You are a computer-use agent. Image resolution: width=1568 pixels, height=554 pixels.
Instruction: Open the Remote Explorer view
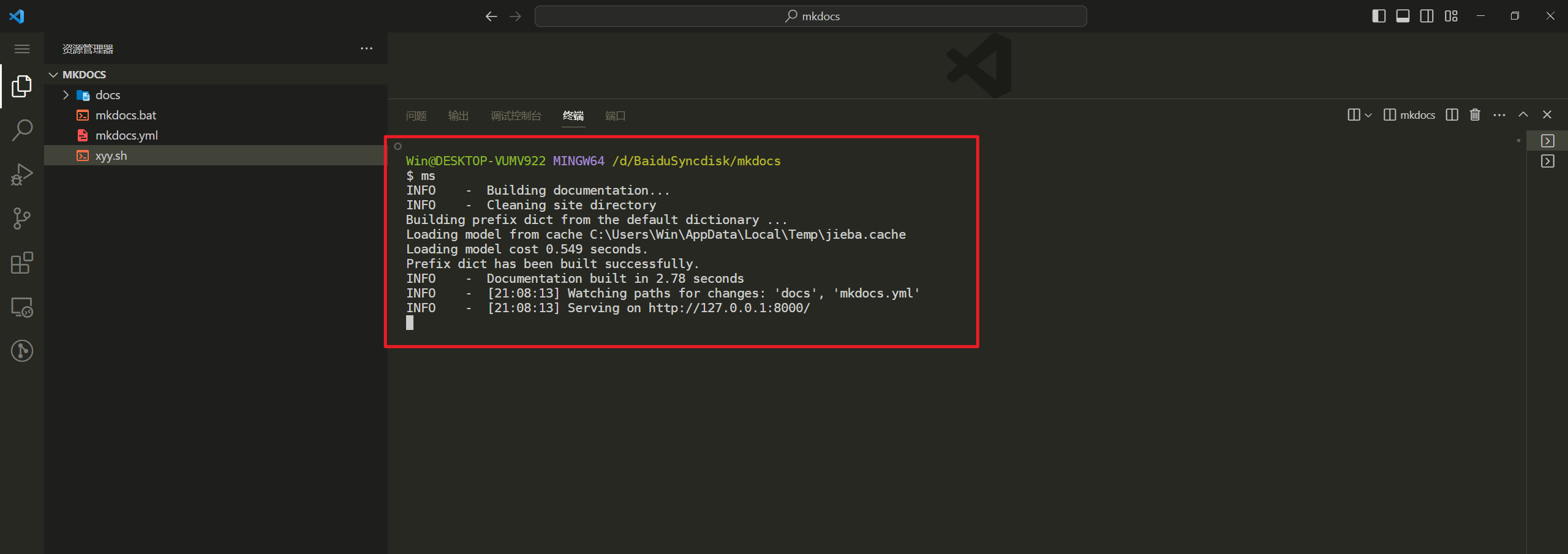click(22, 307)
